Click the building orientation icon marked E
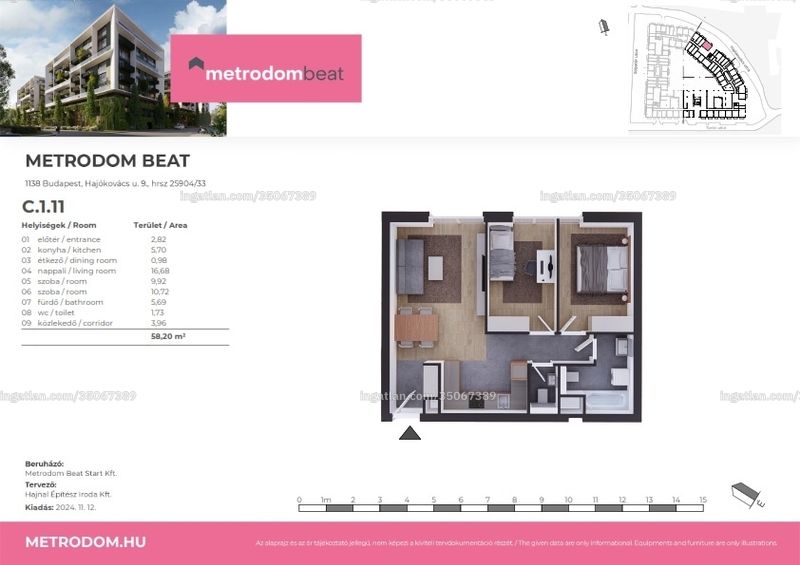Screen dimensions: 800x565 pyautogui.click(x=747, y=495)
